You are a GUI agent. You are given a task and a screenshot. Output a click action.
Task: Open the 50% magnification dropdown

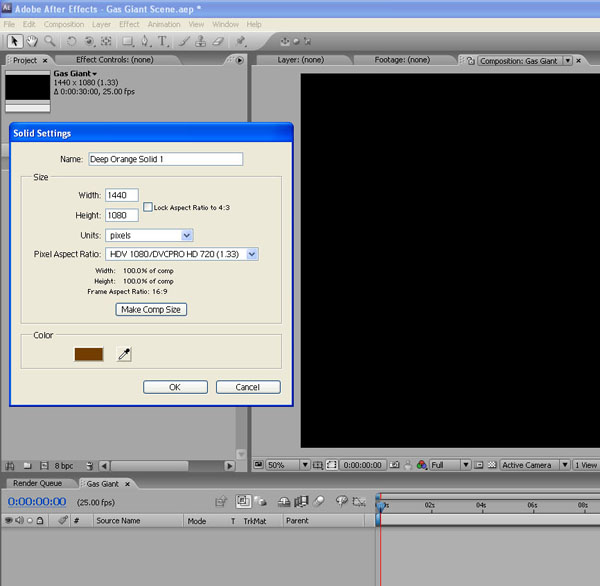[284, 465]
